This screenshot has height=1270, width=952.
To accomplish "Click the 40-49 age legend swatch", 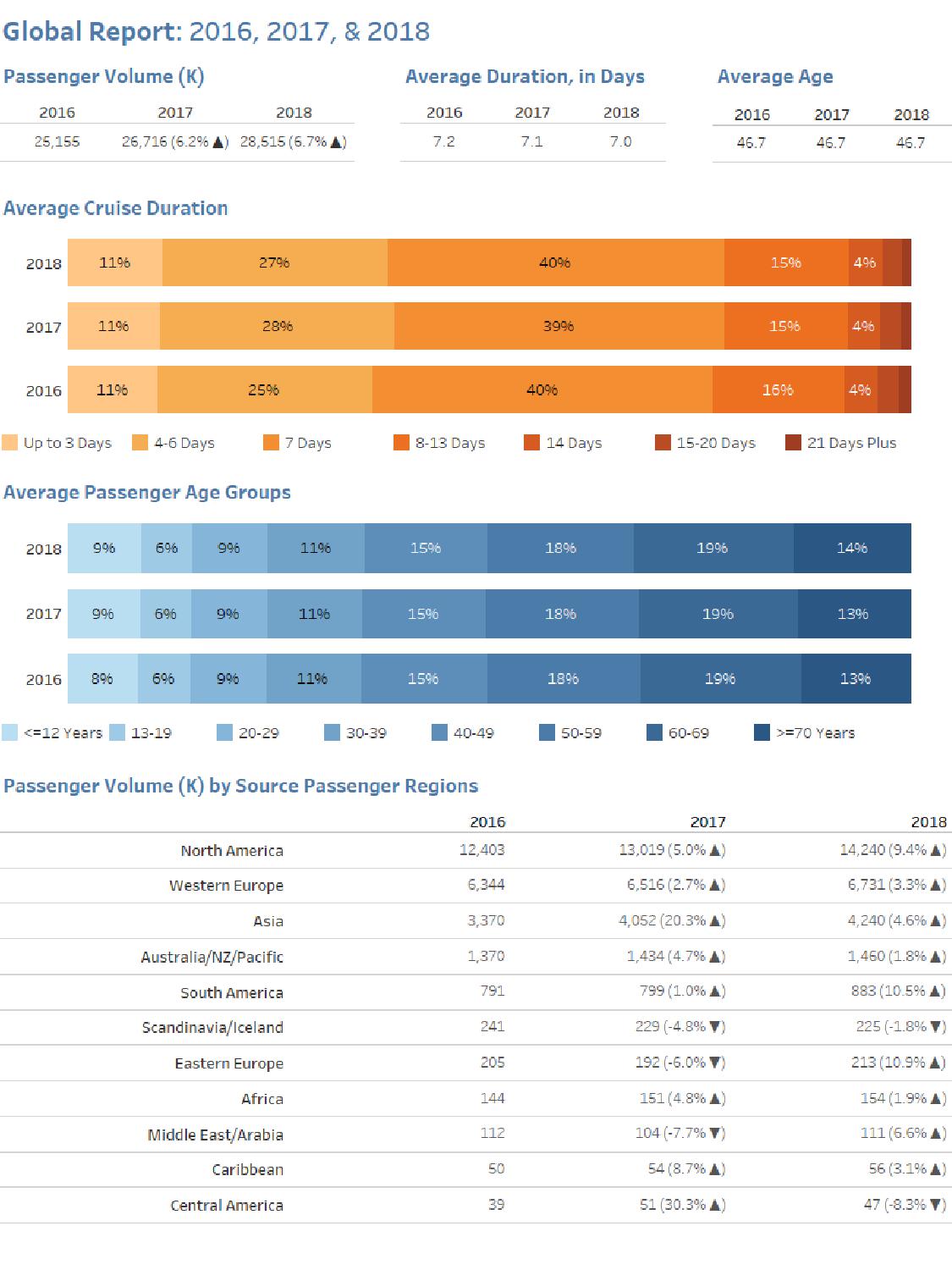I will click(x=439, y=732).
